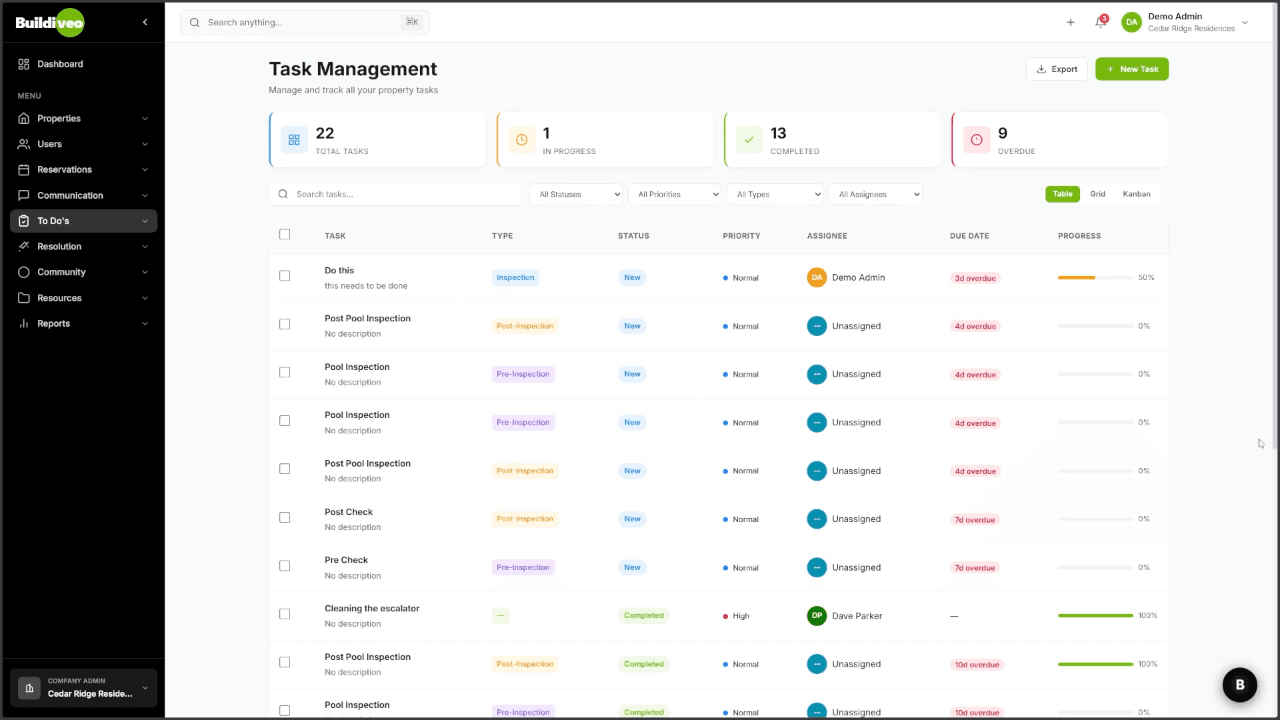Switch to the Kanban view tab

(x=1136, y=194)
